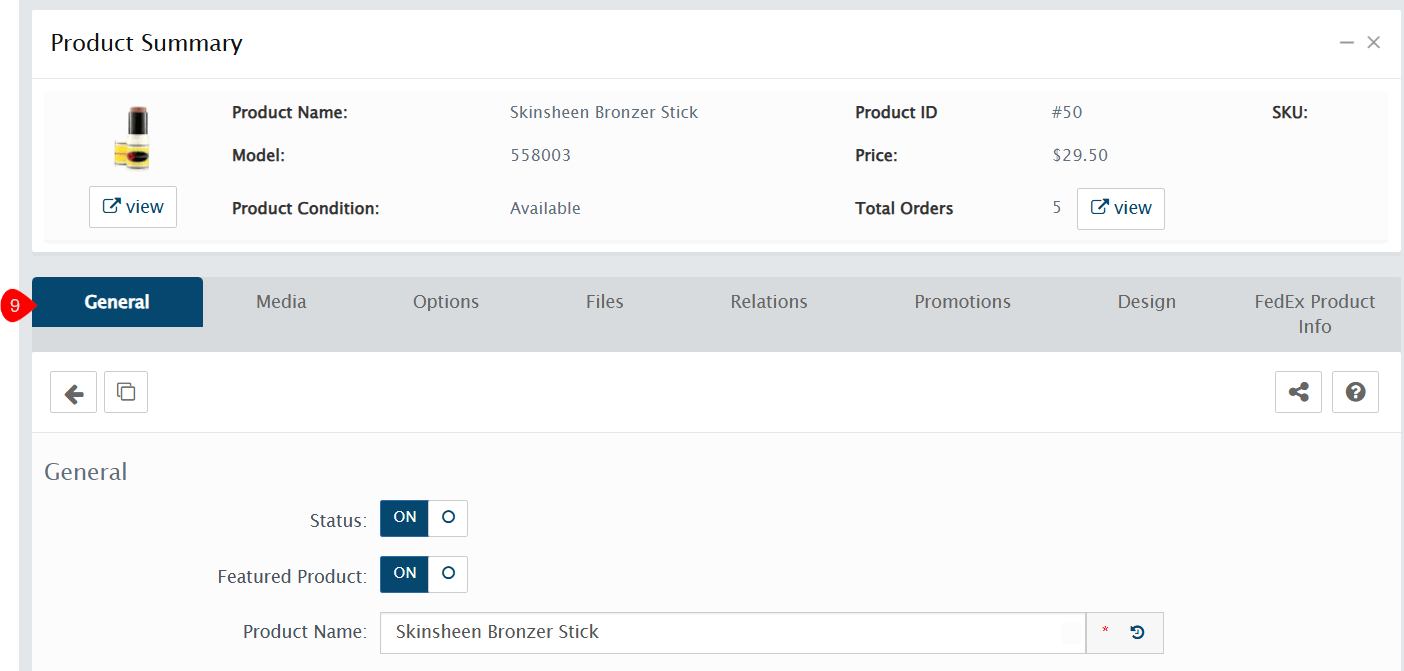This screenshot has width=1404, height=671.
Task: Click view button next to Total Orders
Action: pyautogui.click(x=1120, y=209)
